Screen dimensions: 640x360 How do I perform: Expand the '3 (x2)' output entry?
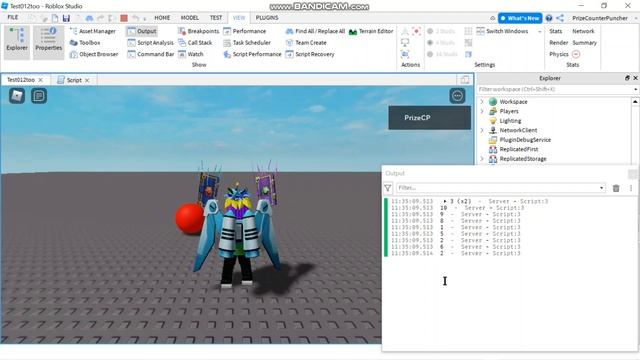(x=444, y=201)
